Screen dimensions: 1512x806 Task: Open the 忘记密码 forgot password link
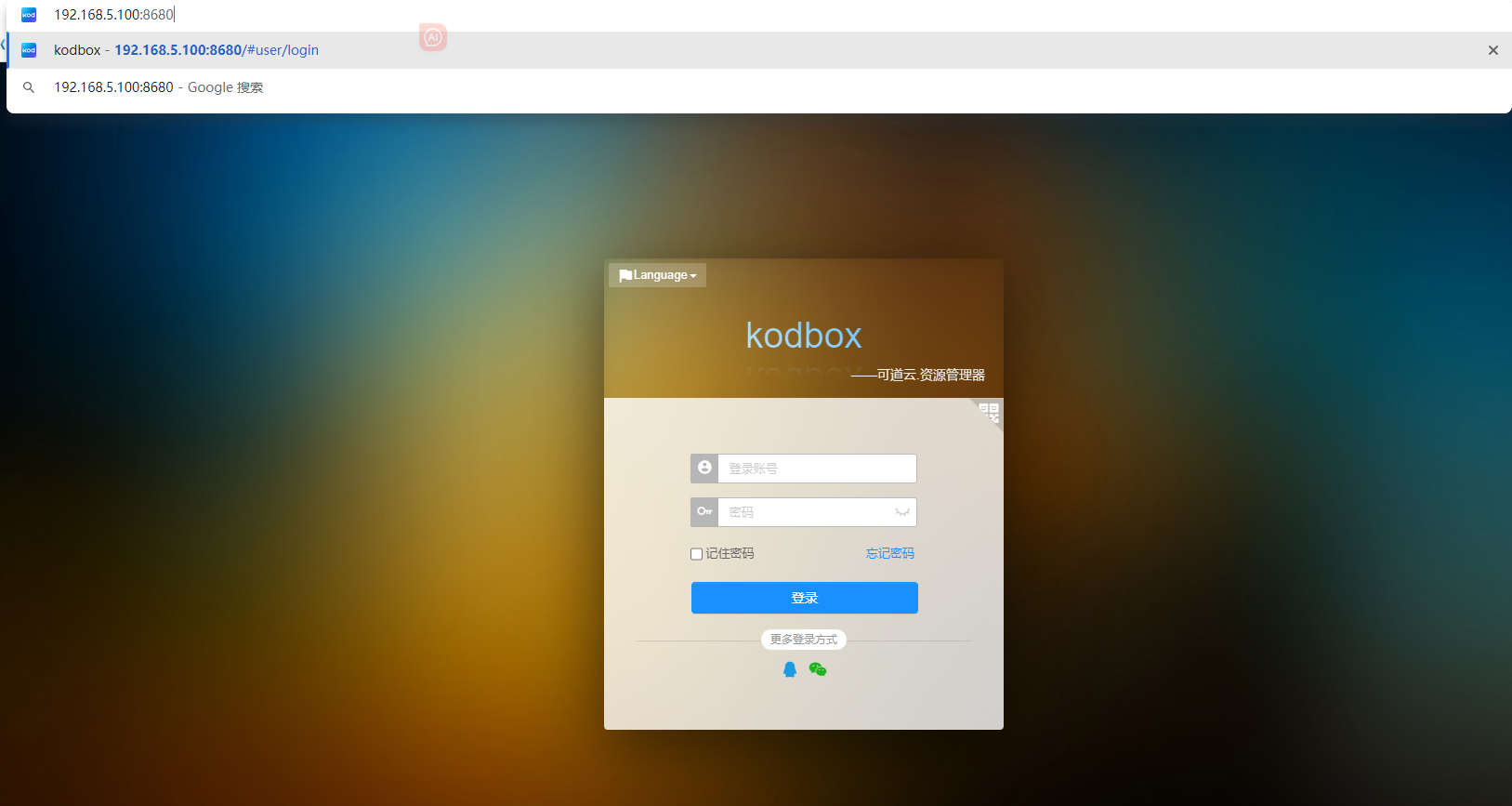click(890, 553)
